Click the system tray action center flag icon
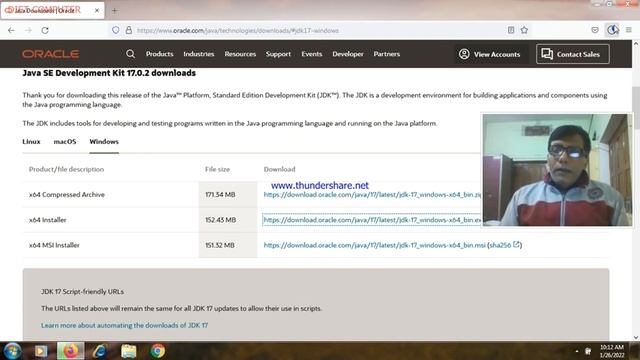This screenshot has width=640, height=360. tap(588, 351)
